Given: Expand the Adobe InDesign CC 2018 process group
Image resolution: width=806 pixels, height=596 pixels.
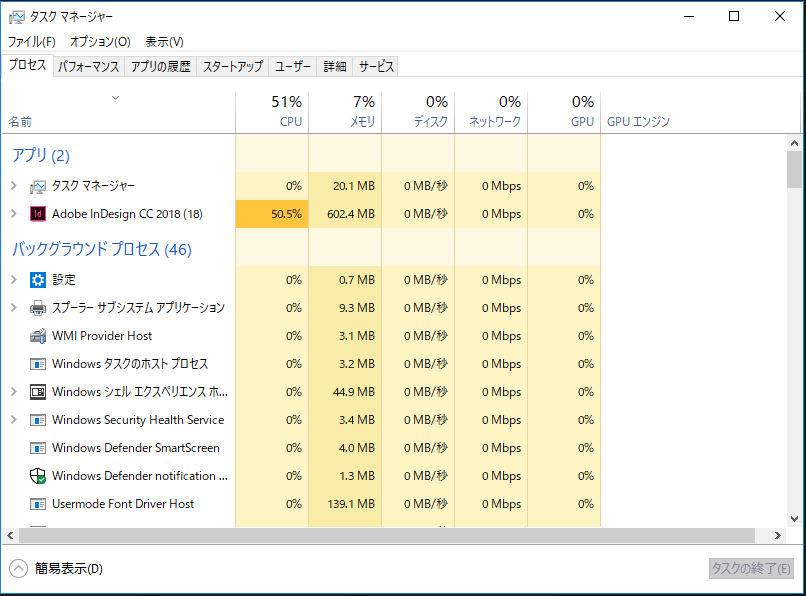Looking at the screenshot, I should pos(14,213).
